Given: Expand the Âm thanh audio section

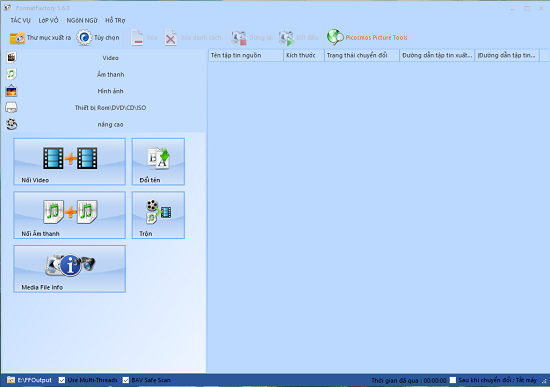Looking at the screenshot, I should pyautogui.click(x=105, y=74).
